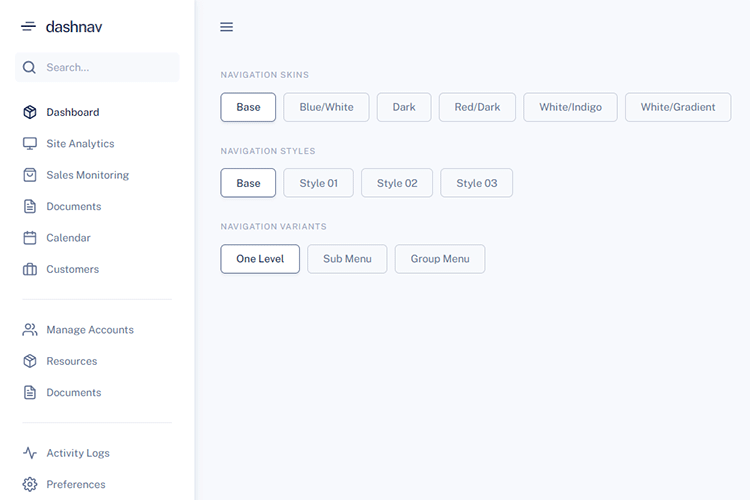Click the Calendar icon in sidebar
The width and height of the screenshot is (750, 500).
30,238
